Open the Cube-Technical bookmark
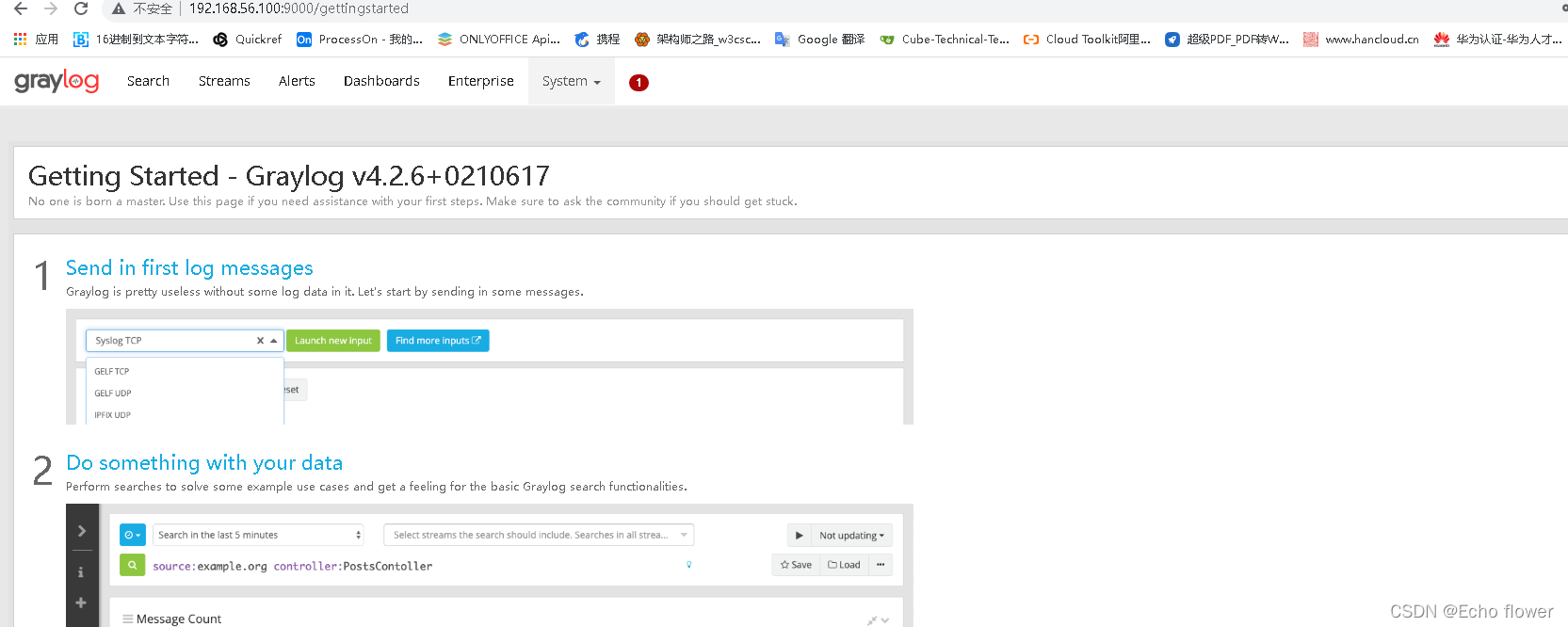 945,39
